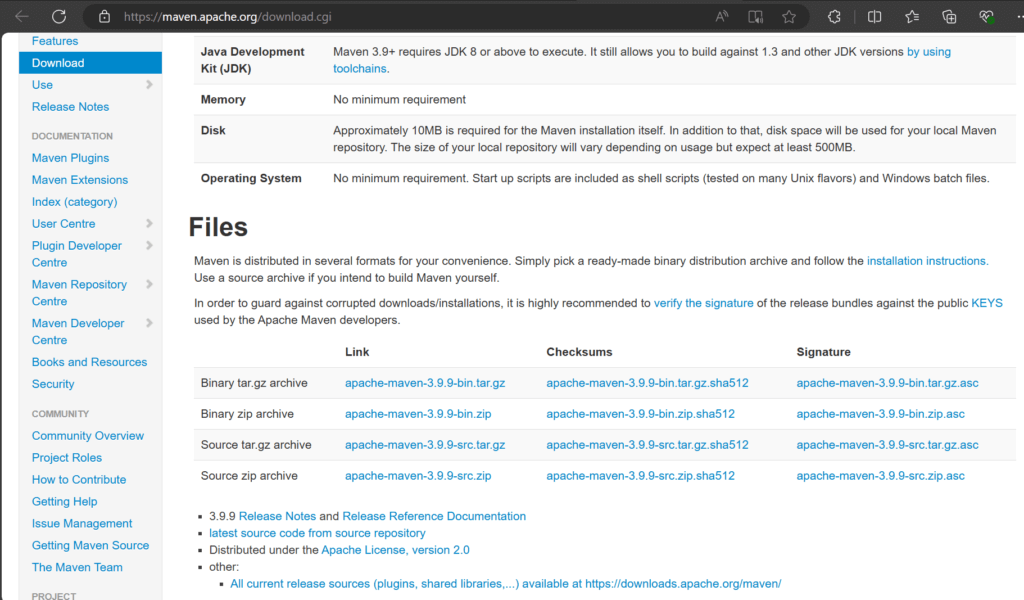
Task: Click the browser back arrow
Action: click(22, 16)
